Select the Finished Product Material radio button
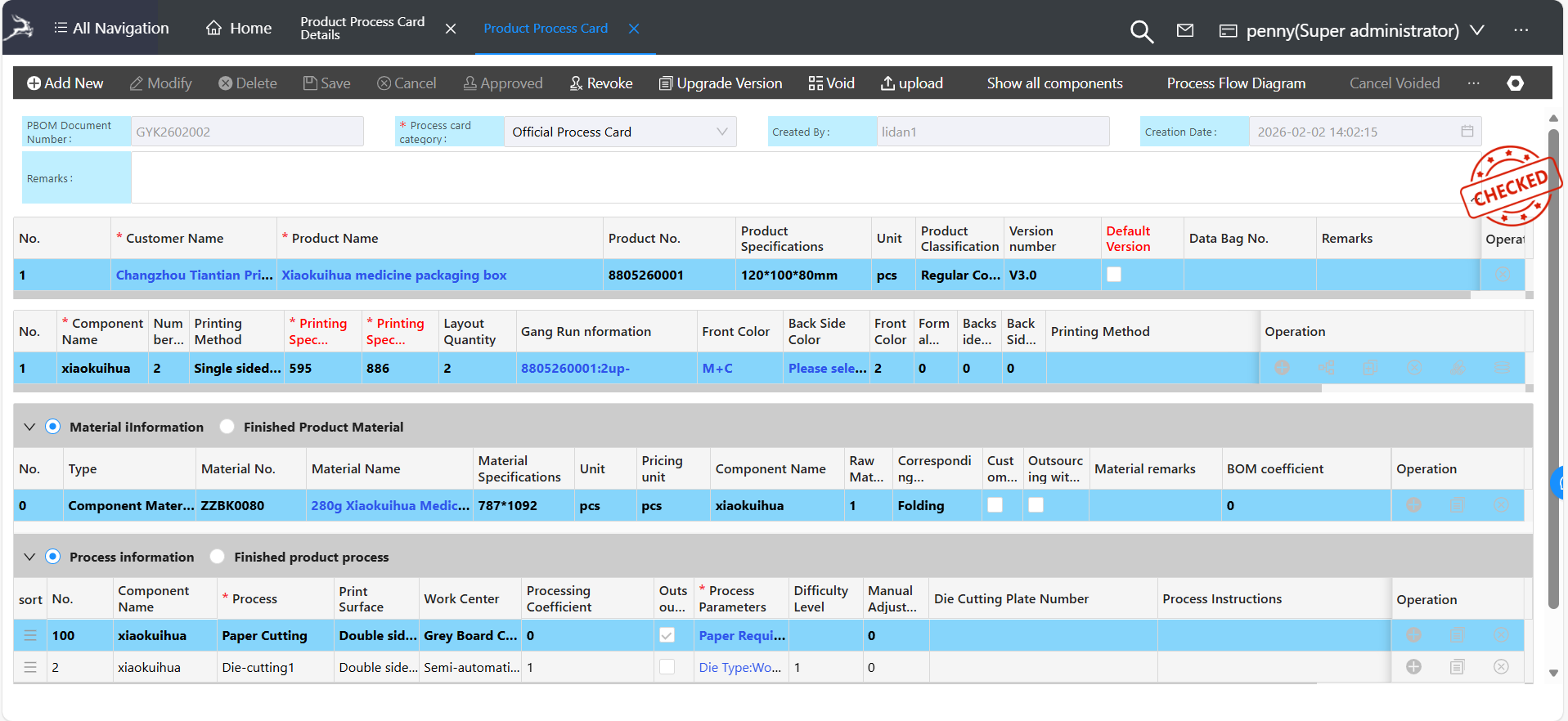The image size is (1568, 721). coord(227,427)
